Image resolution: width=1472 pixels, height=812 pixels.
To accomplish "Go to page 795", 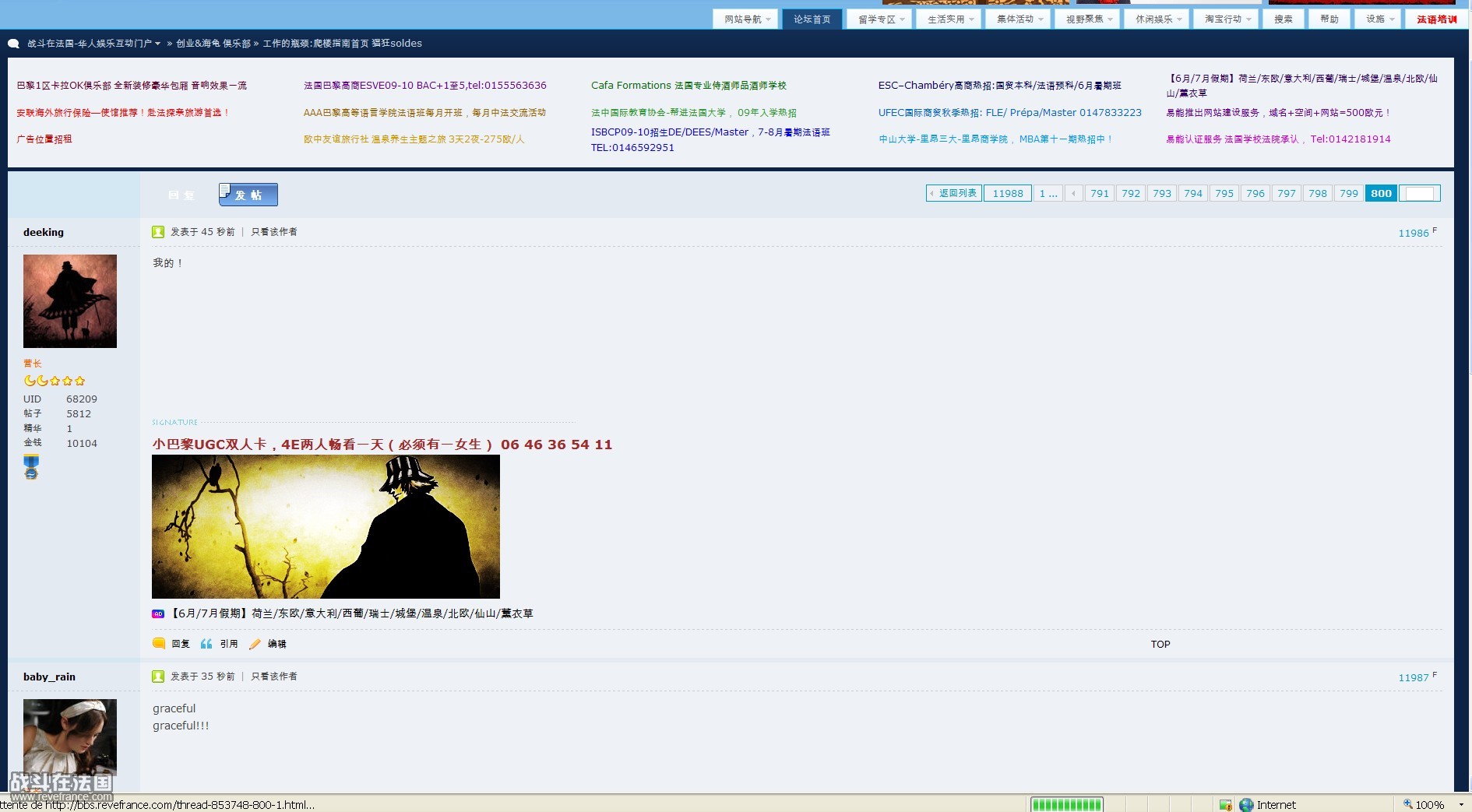I will 1224,193.
